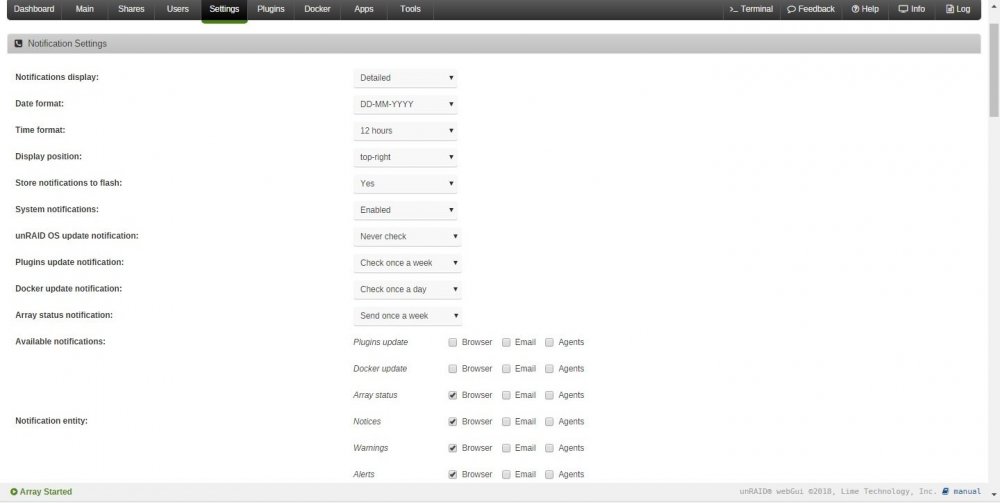
Task: Show system Info from top bar
Action: [x=911, y=9]
